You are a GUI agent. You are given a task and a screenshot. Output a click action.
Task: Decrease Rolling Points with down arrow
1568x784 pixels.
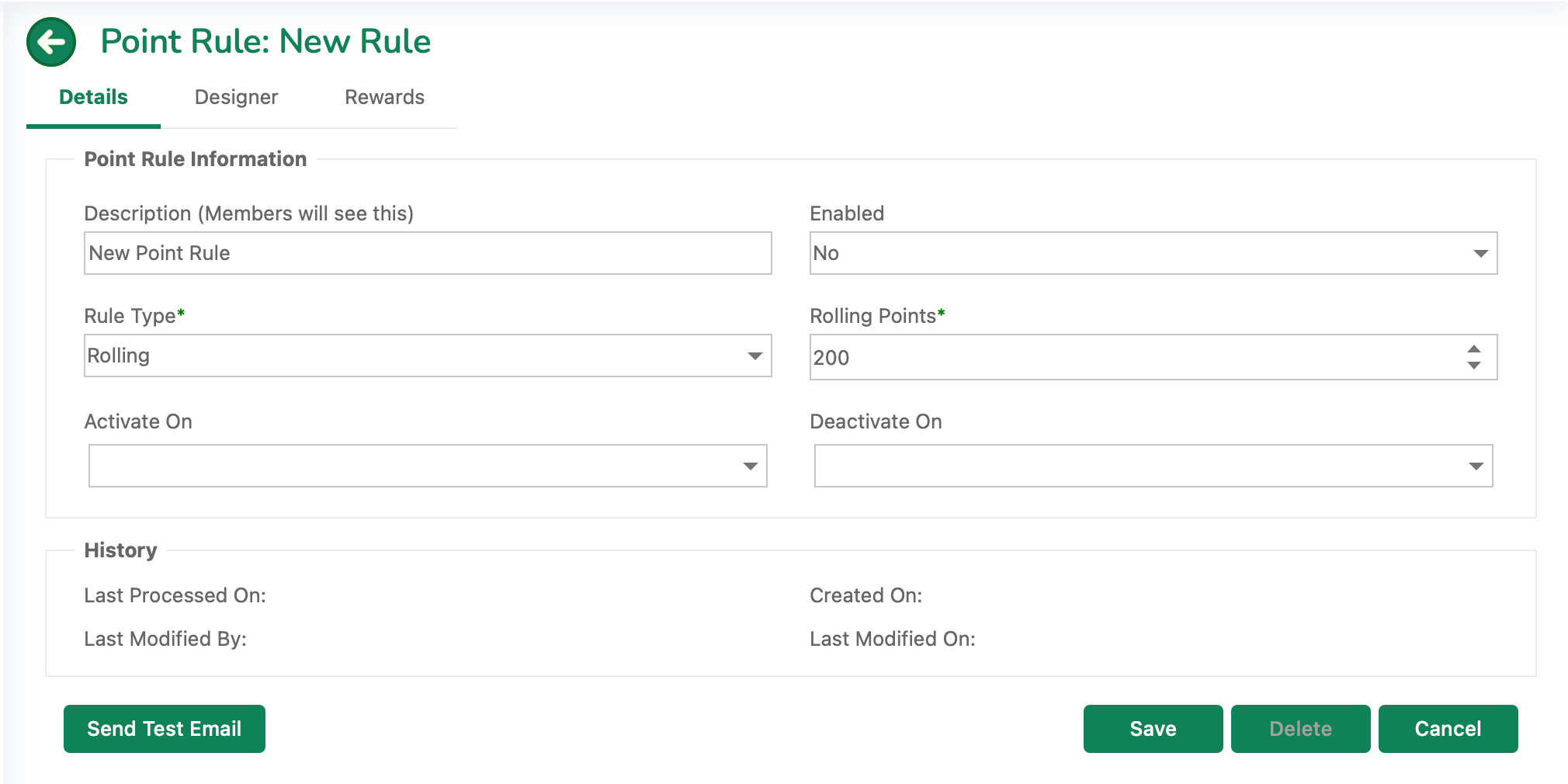tap(1473, 366)
